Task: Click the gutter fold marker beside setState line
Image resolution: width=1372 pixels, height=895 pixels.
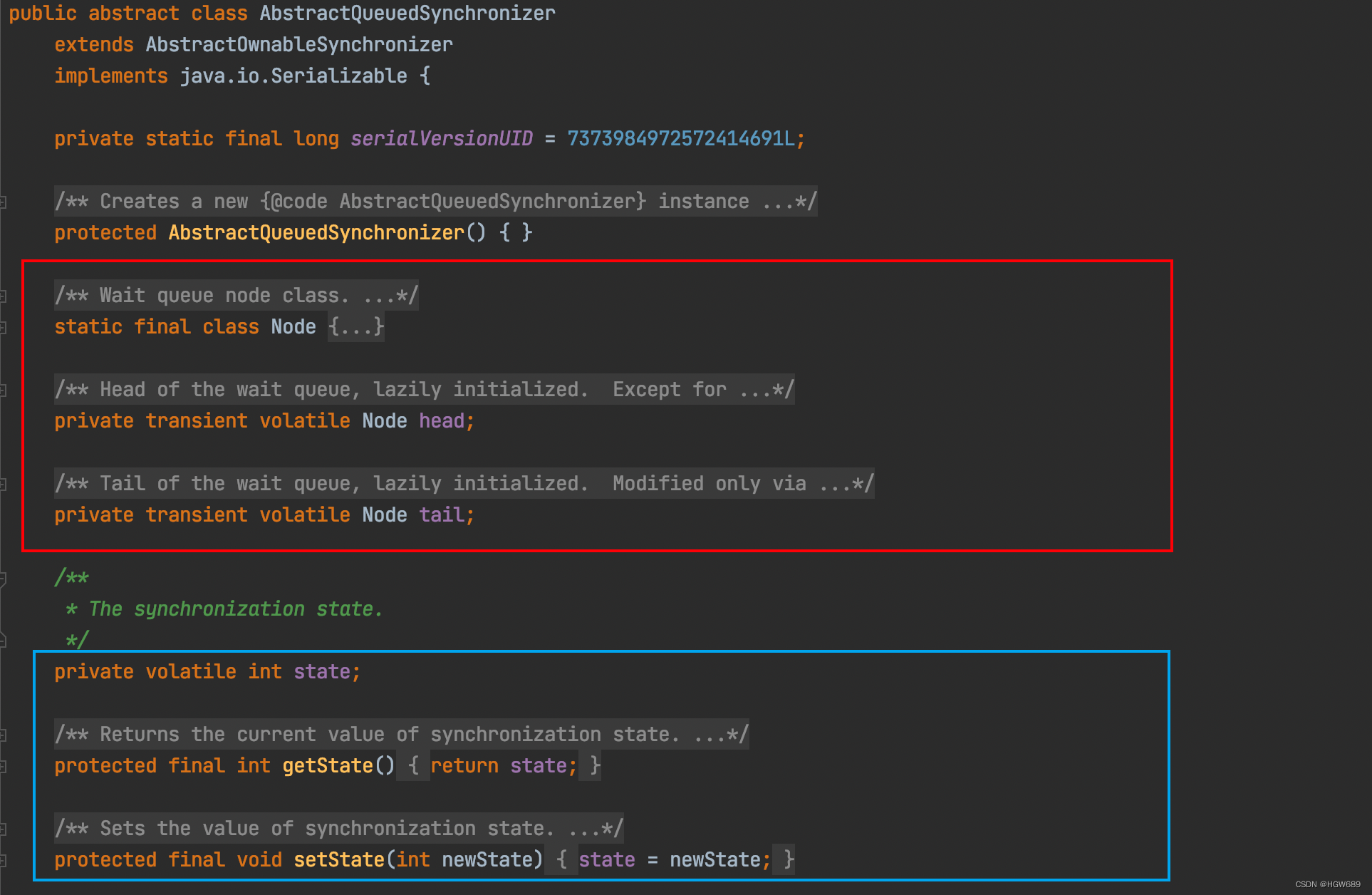Action: pos(4,860)
